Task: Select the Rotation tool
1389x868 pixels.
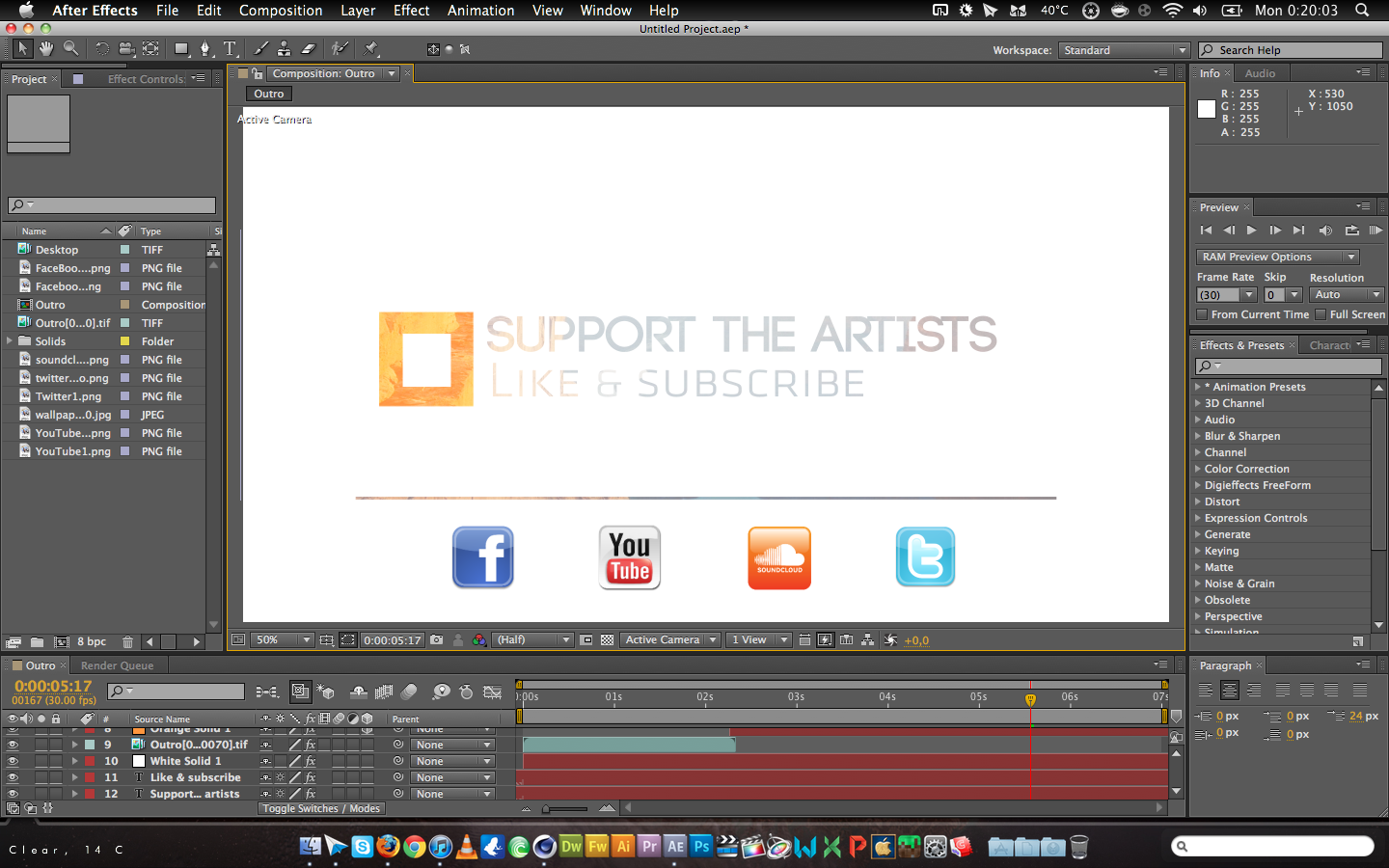Action: [x=101, y=48]
